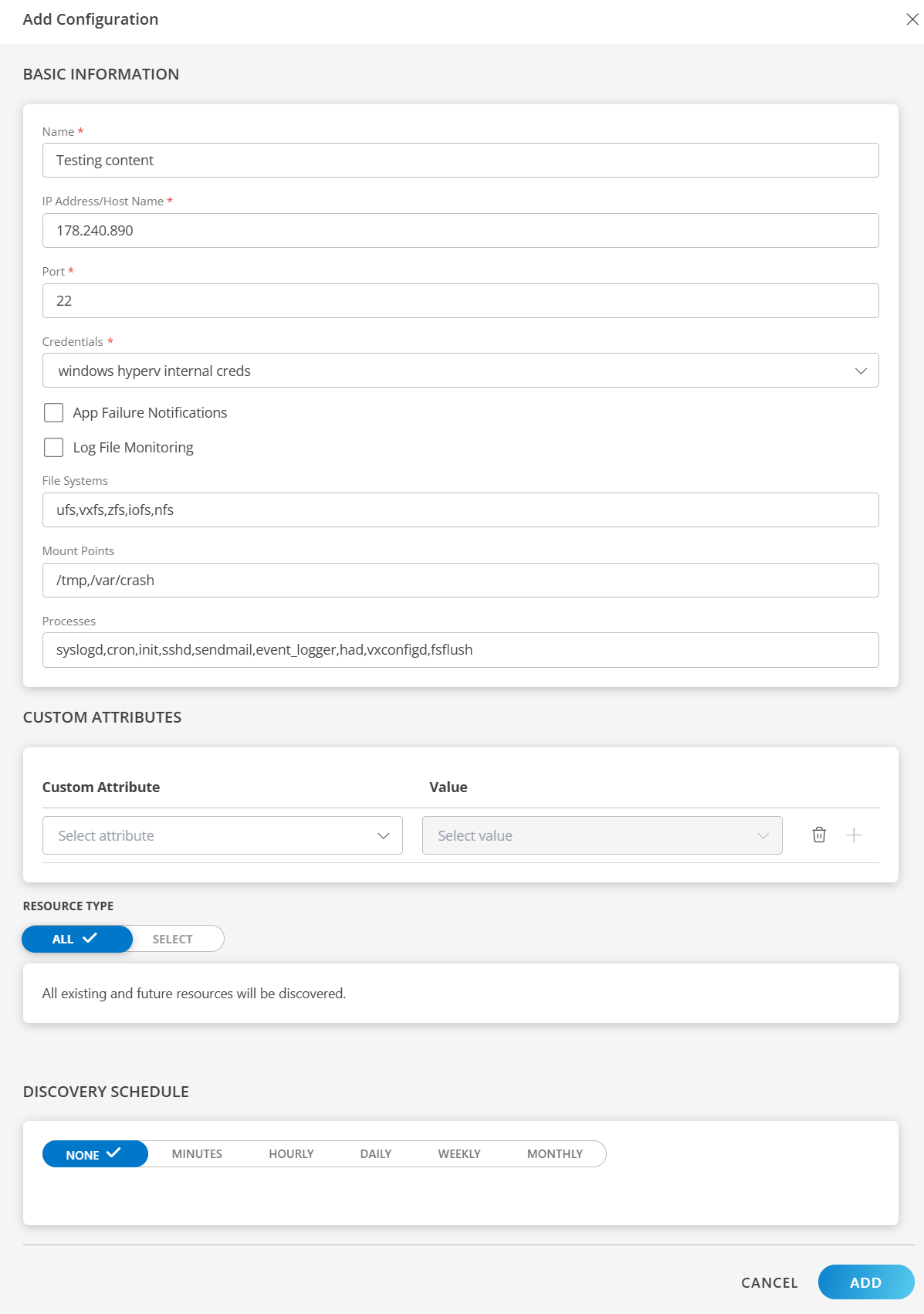The image size is (924, 1314).
Task: Set resource type to All
Action: coord(76,939)
